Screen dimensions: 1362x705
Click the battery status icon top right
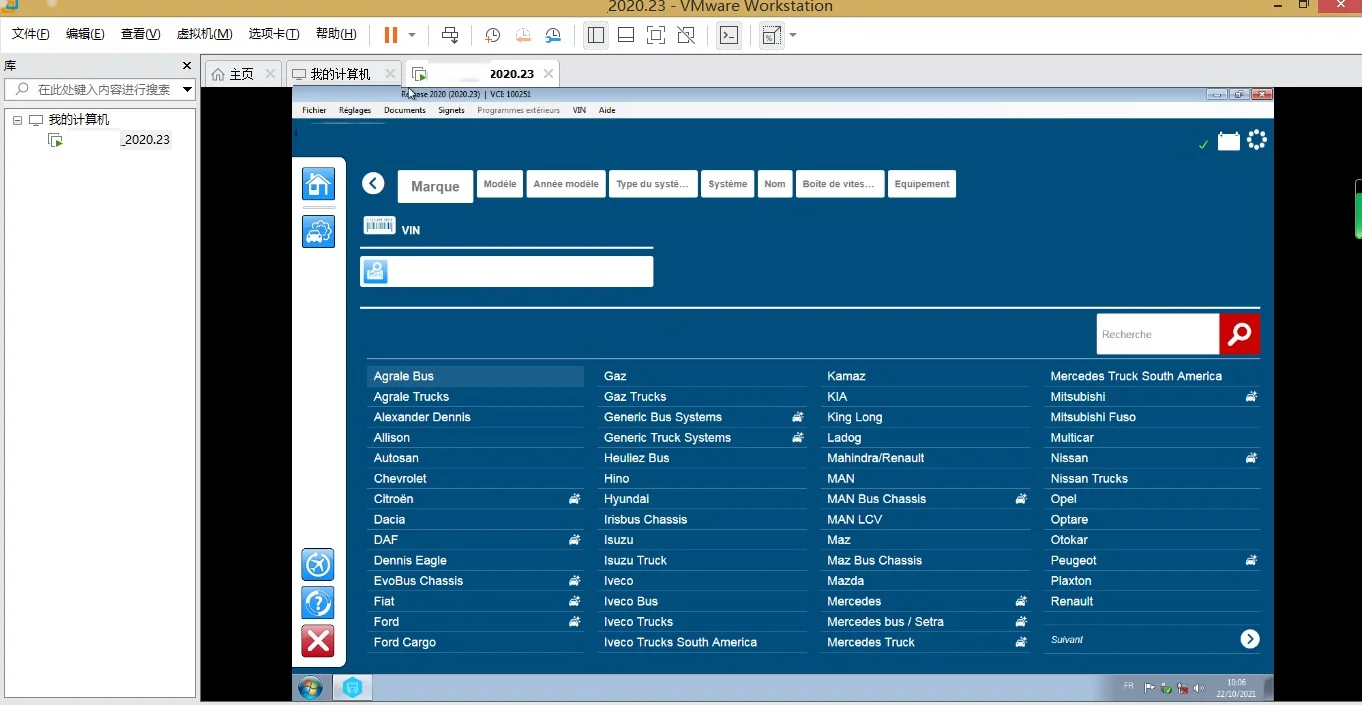tap(1228, 142)
